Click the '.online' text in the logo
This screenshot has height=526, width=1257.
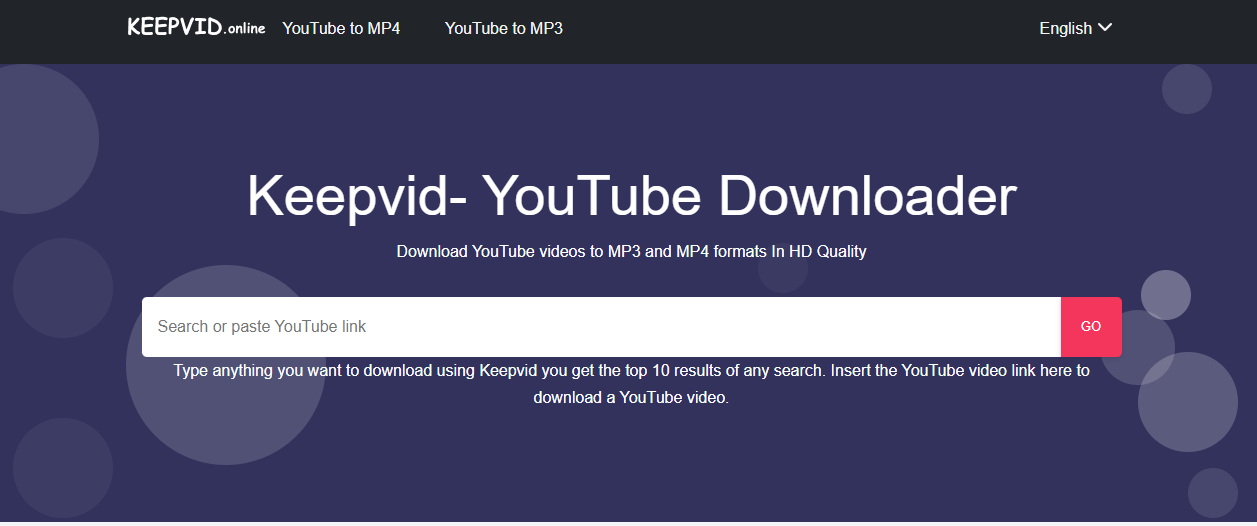245,29
